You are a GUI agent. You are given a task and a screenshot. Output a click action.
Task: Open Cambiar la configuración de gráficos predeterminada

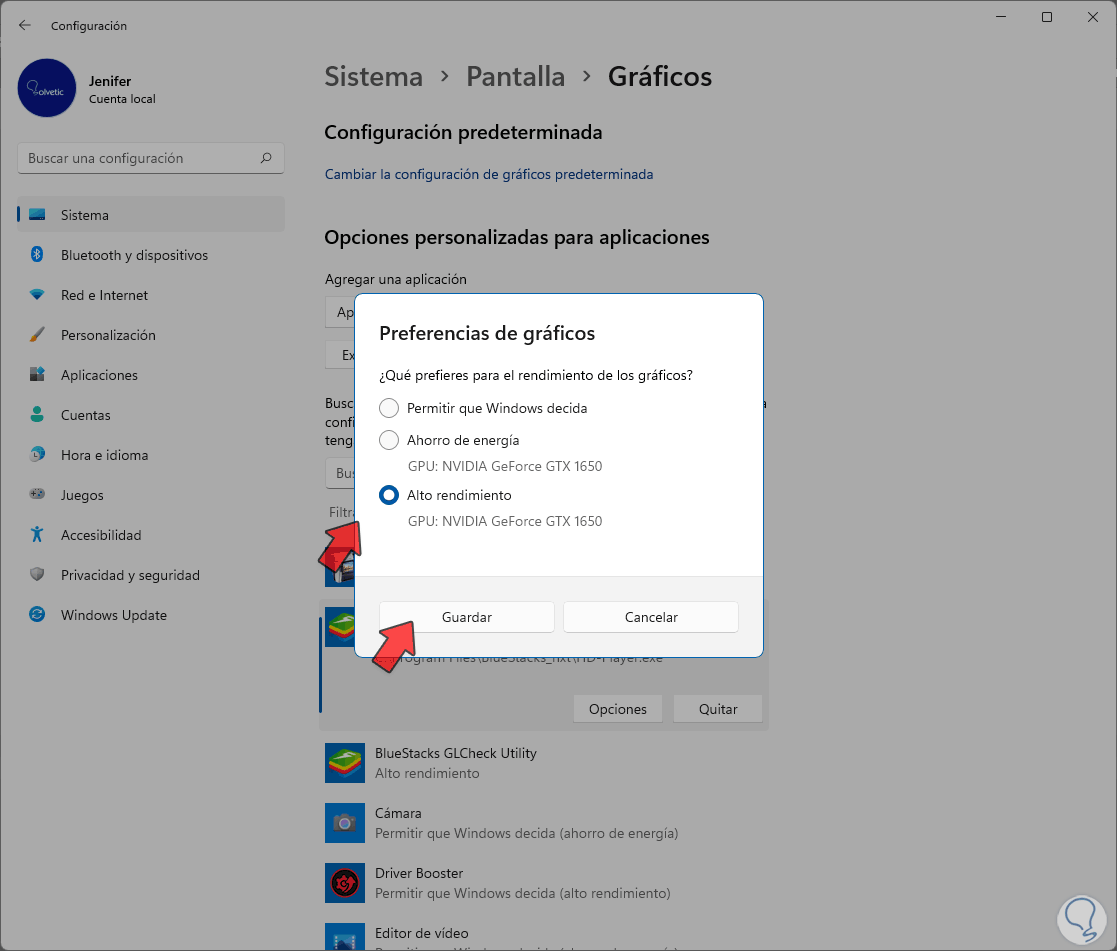489,174
